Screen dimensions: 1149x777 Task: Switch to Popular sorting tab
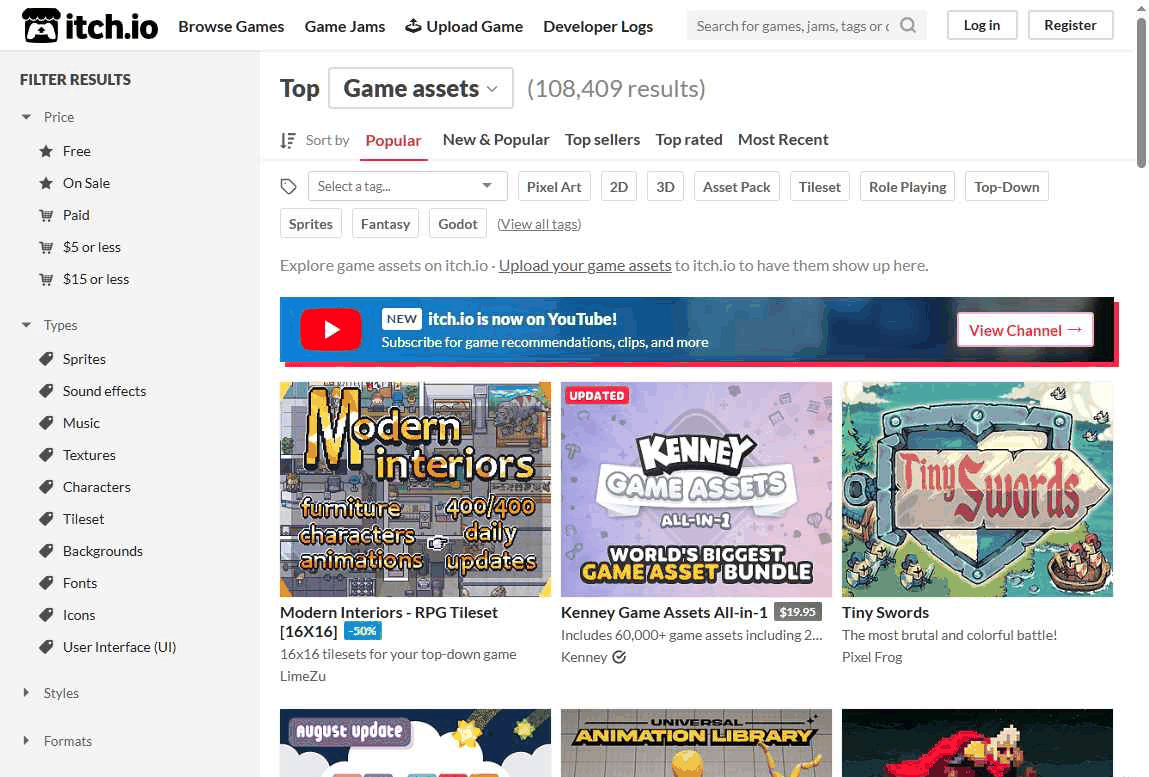tap(394, 140)
